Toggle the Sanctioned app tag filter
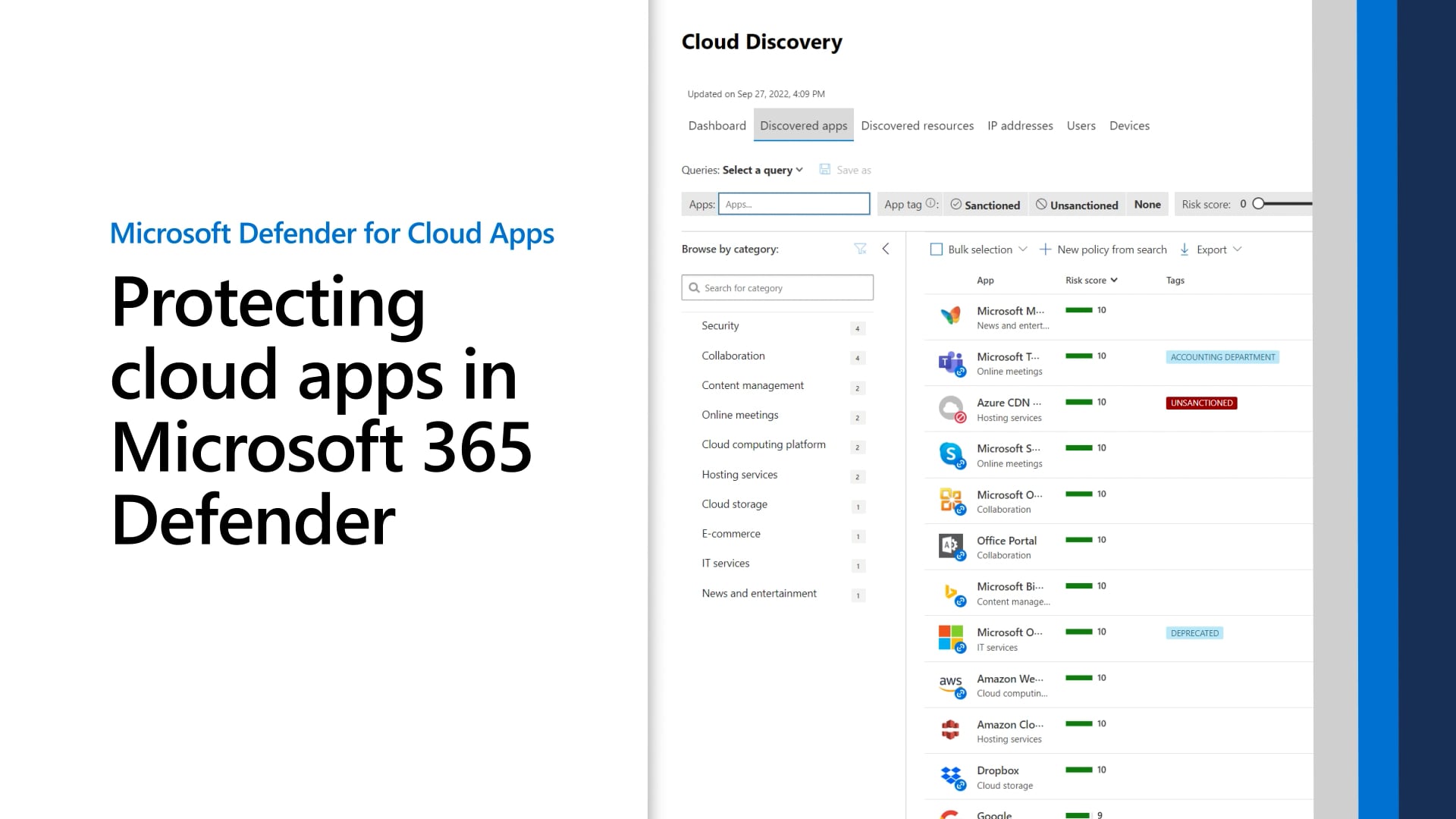Viewport: 1456px width, 819px height. pyautogui.click(x=985, y=205)
